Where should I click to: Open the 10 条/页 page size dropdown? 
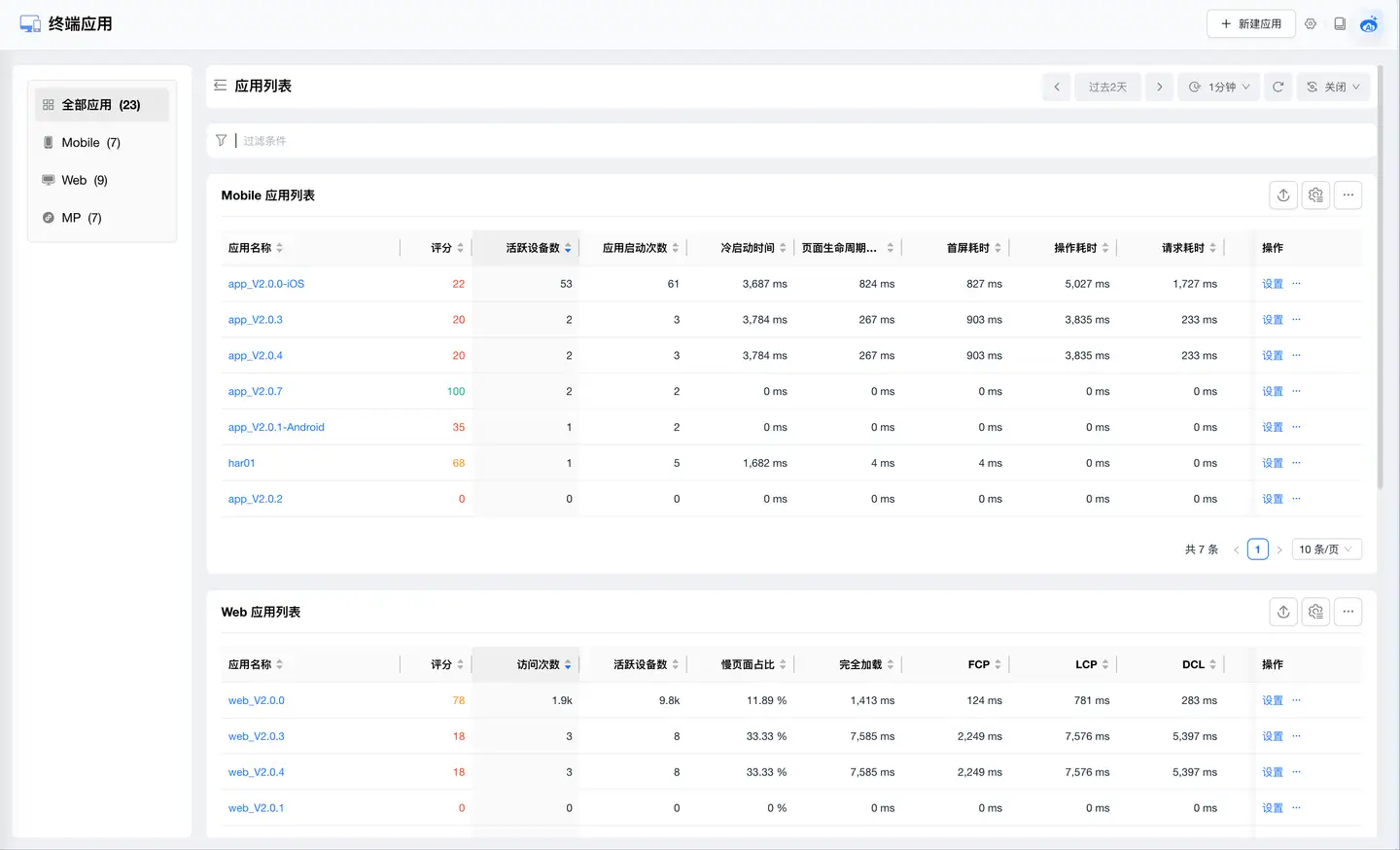click(x=1326, y=549)
